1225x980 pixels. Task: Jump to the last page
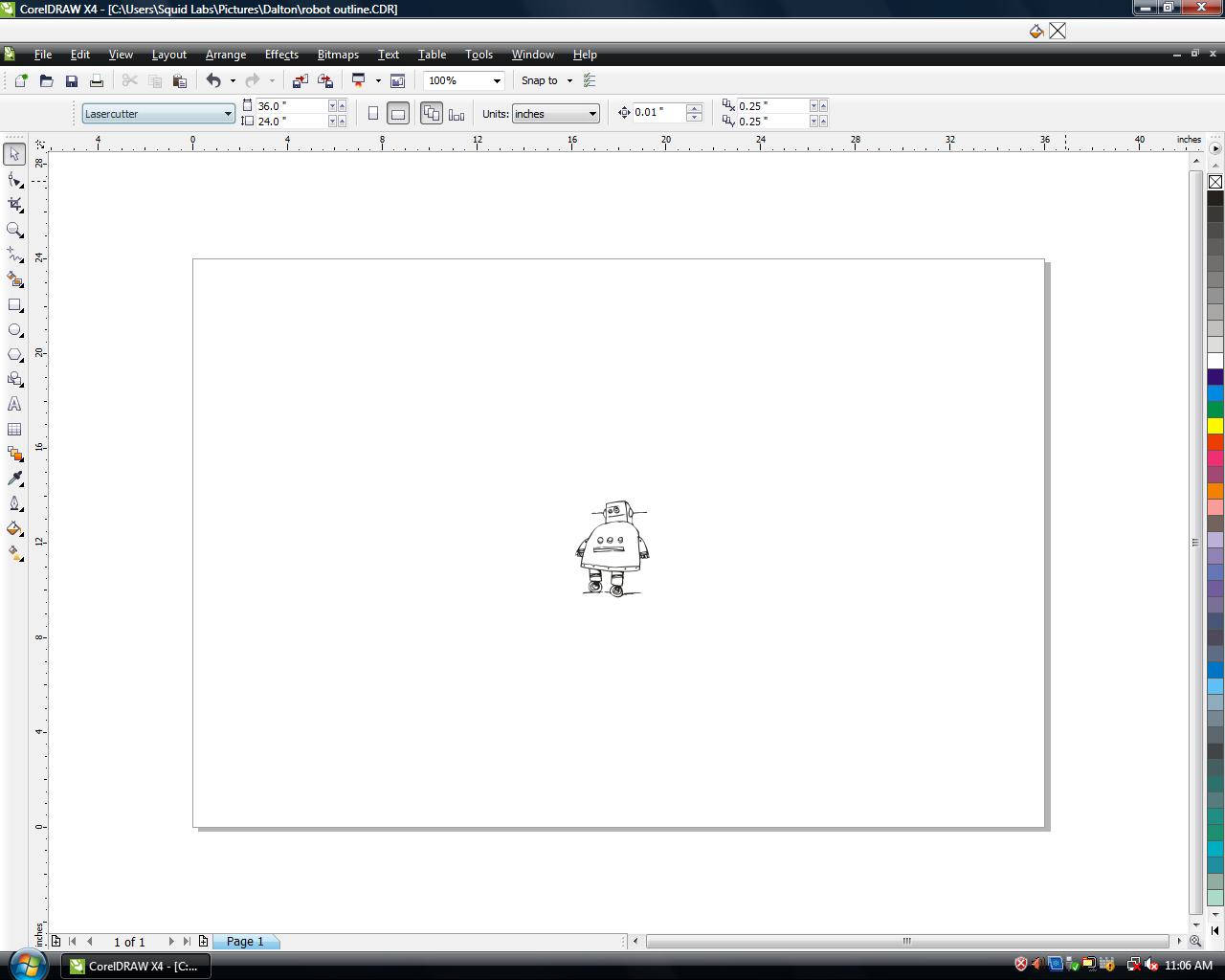(x=188, y=942)
